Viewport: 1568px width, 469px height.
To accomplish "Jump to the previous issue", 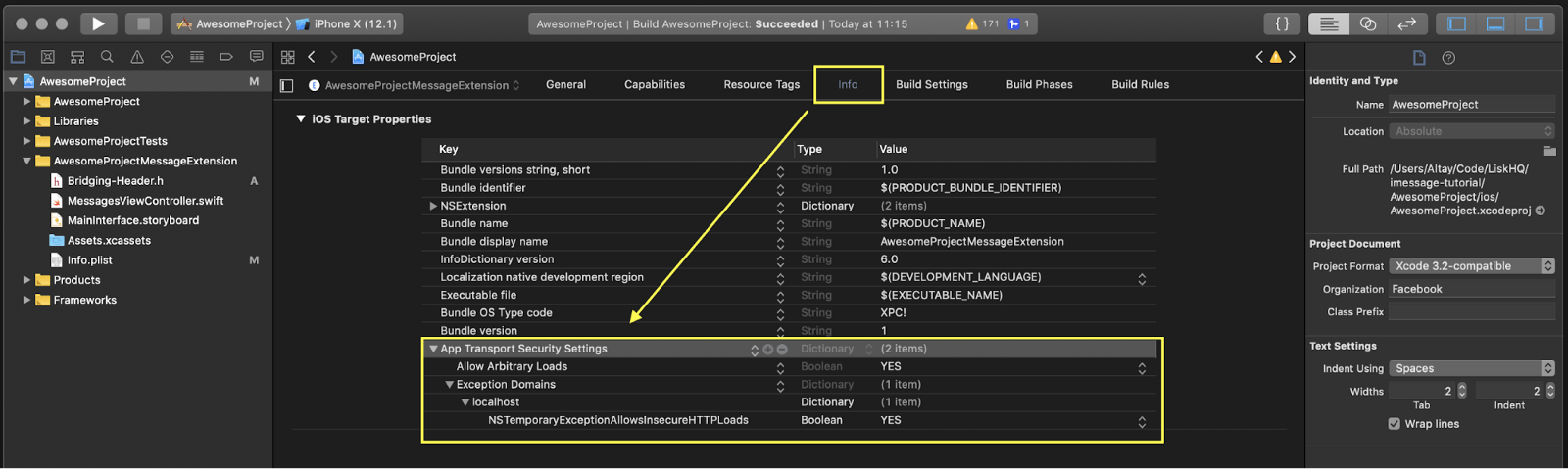I will pos(1259,57).
